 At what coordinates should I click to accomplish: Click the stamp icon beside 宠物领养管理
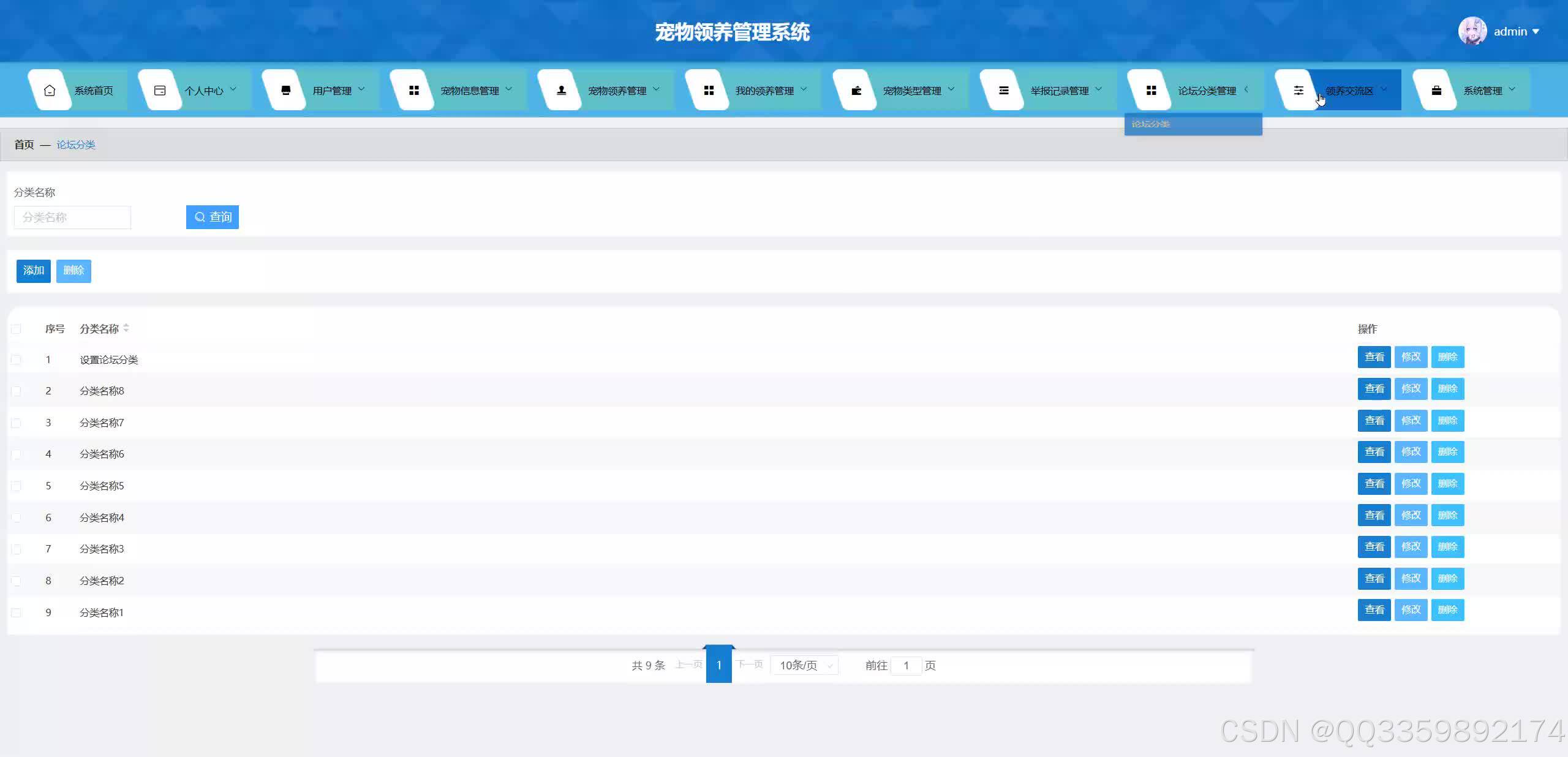tap(561, 91)
